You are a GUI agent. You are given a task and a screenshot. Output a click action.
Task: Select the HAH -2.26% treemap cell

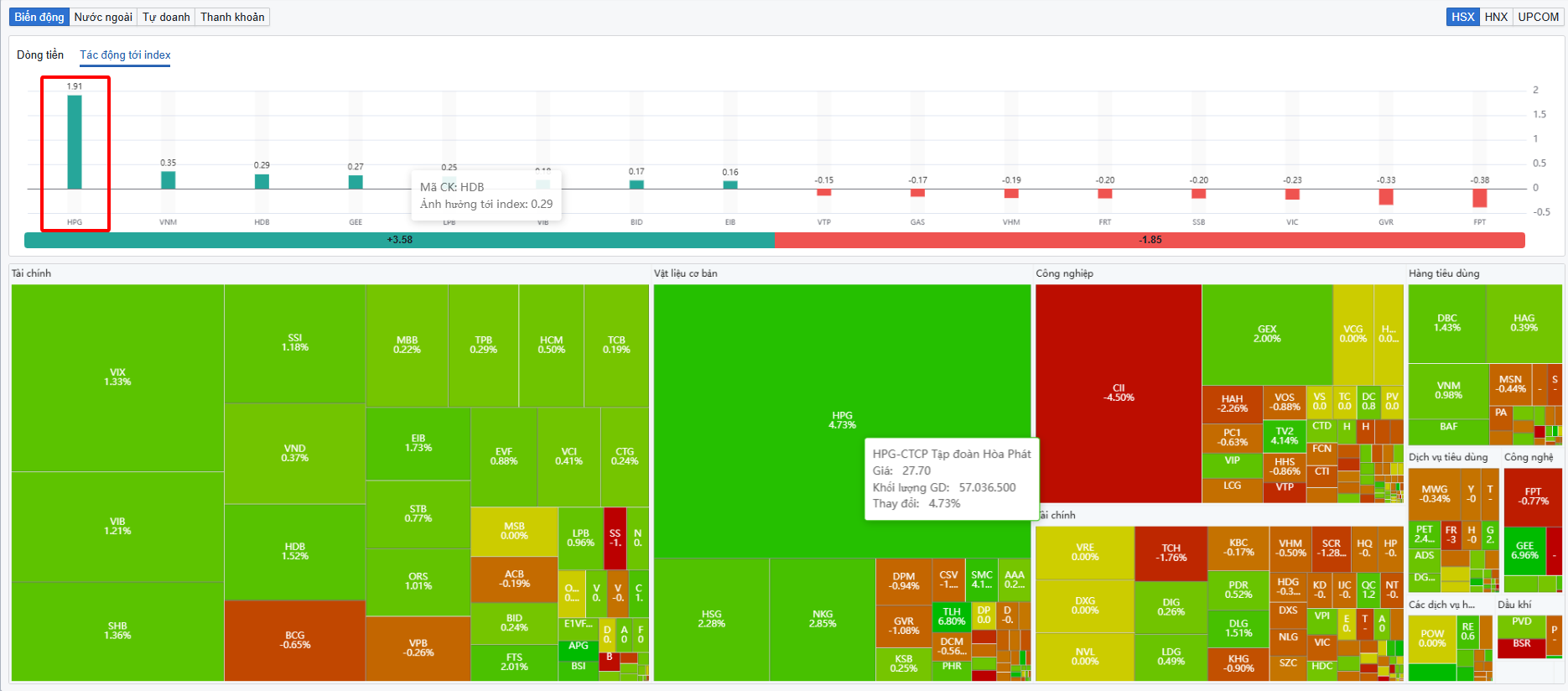click(x=1232, y=404)
